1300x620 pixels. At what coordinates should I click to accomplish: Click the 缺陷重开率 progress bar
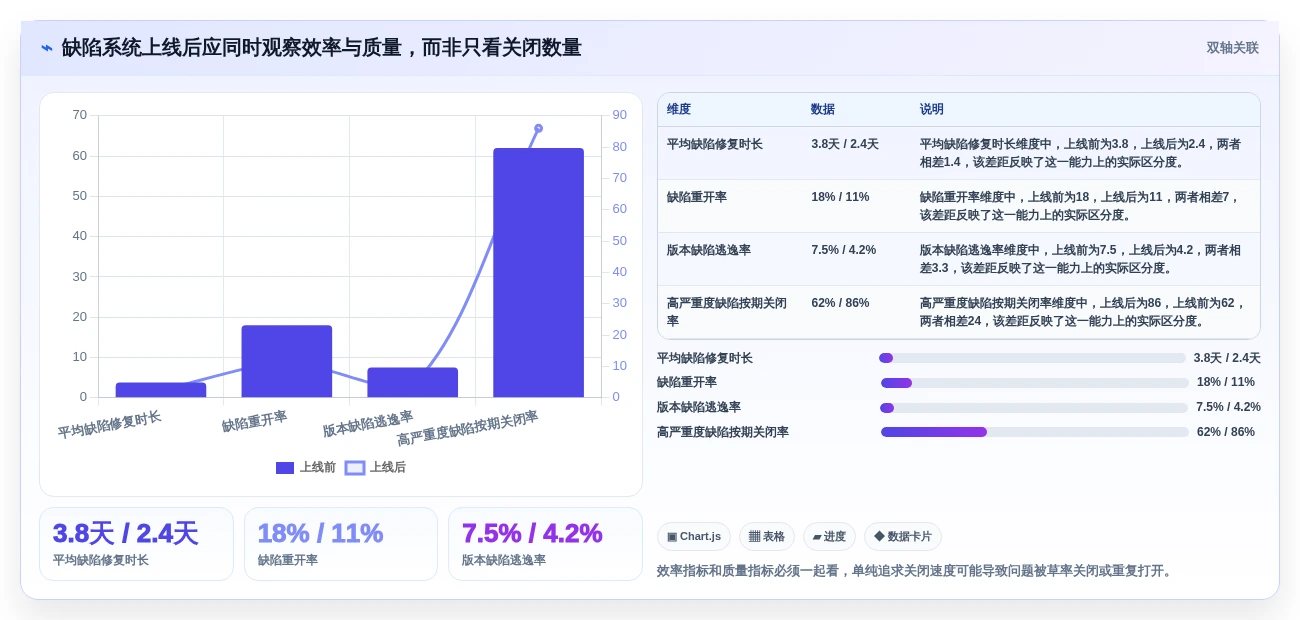[x=1035, y=383]
